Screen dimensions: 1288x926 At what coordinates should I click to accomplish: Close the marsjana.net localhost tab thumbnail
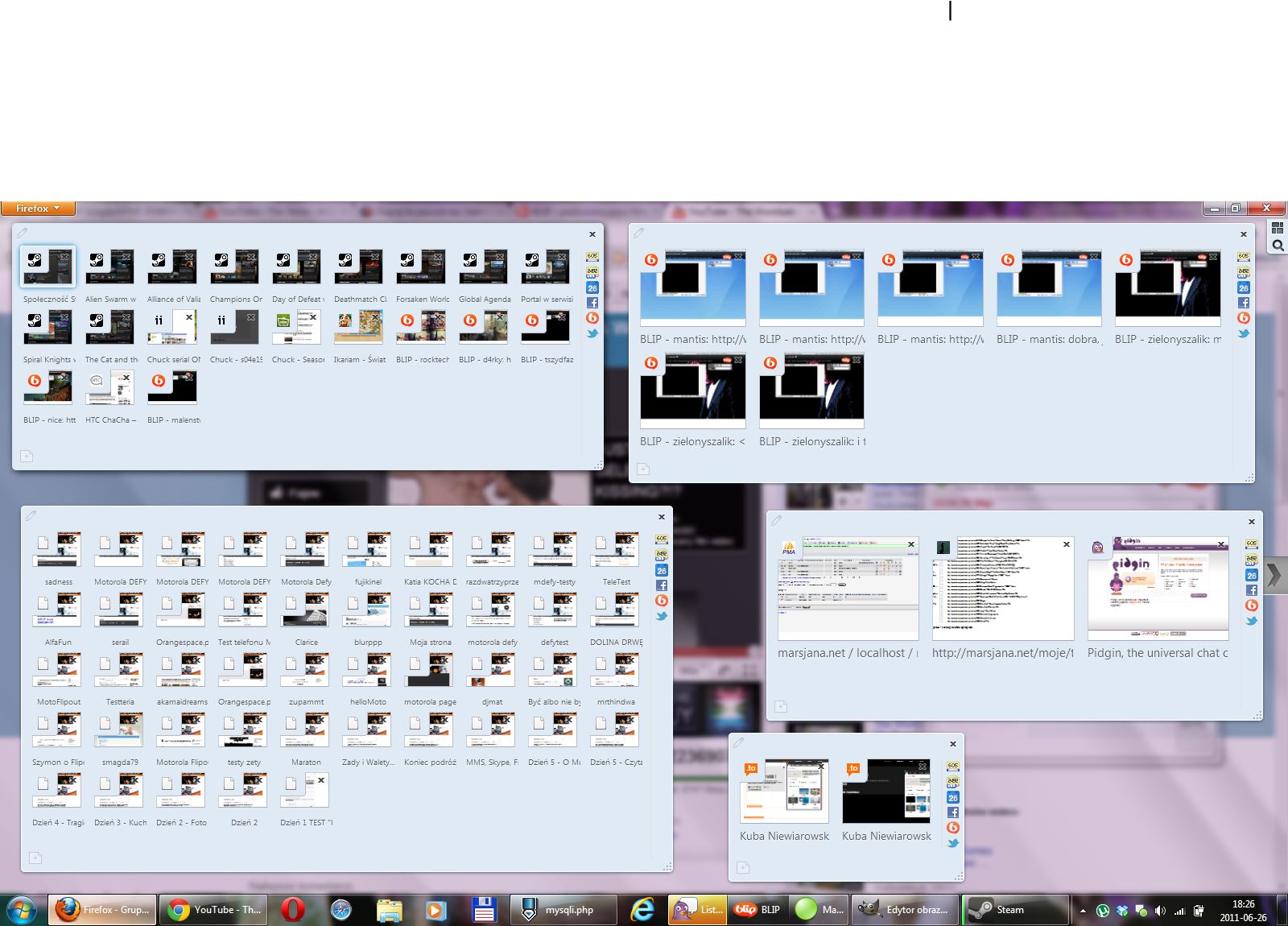click(911, 544)
